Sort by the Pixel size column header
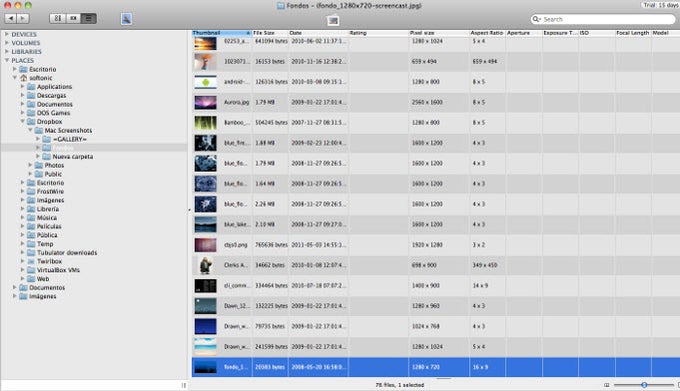Viewport: 680px width, 391px height. 439,33
